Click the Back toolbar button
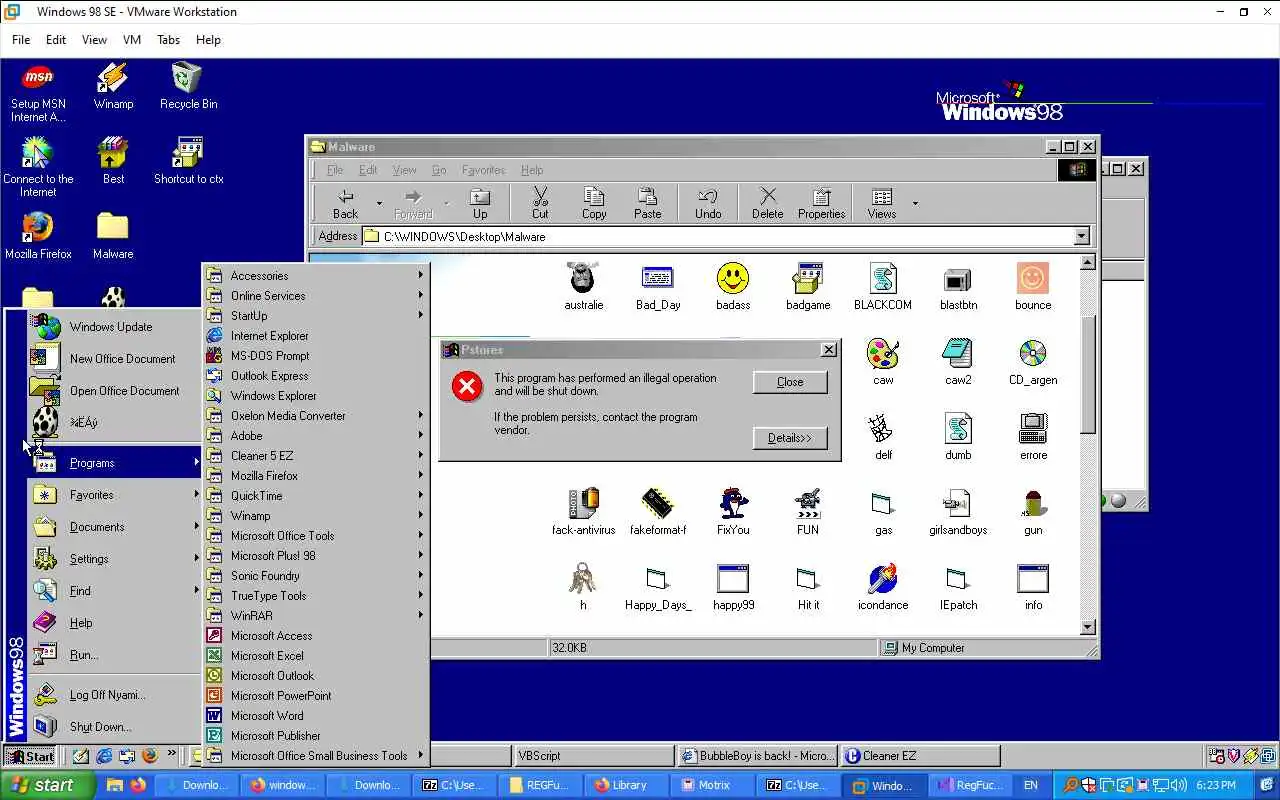The image size is (1280, 800). click(345, 203)
